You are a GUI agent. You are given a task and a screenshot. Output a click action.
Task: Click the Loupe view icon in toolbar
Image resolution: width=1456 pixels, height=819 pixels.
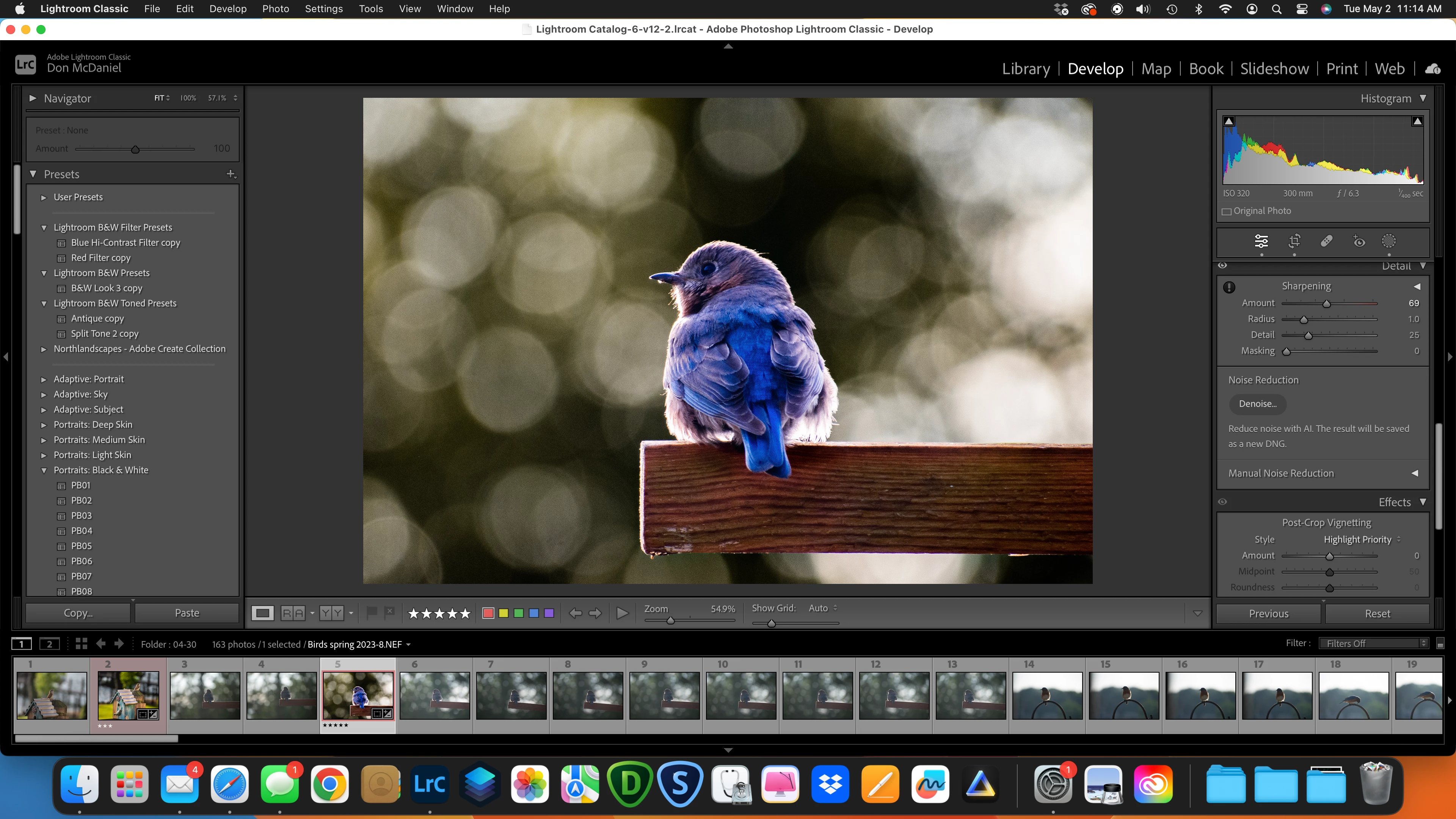[263, 613]
